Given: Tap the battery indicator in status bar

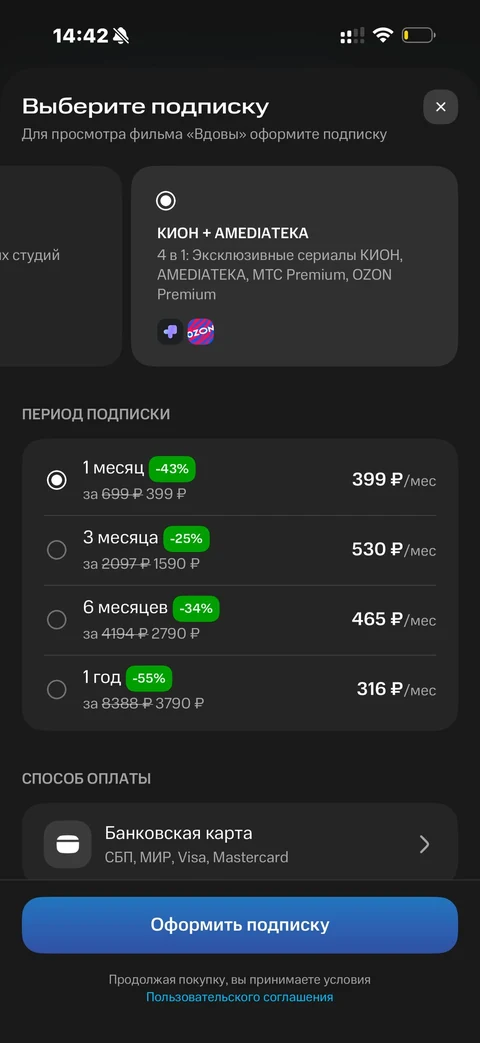Looking at the screenshot, I should (x=418, y=35).
